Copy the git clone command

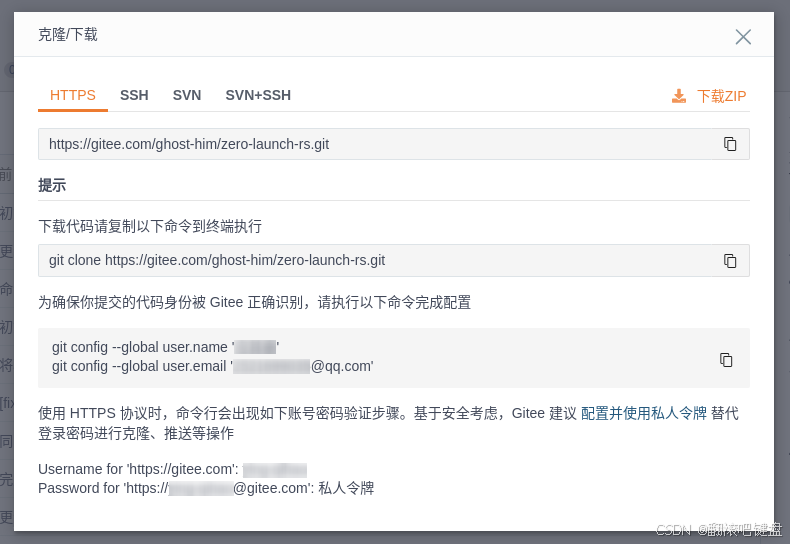(730, 260)
